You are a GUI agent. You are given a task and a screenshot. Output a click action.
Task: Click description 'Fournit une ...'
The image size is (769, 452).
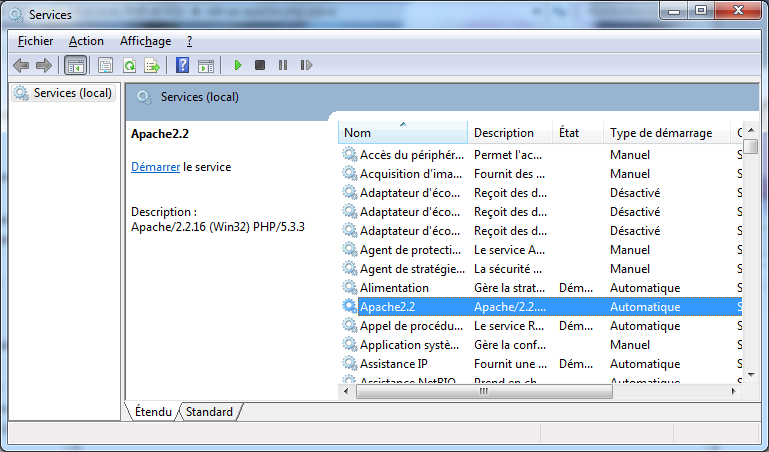click(x=510, y=363)
